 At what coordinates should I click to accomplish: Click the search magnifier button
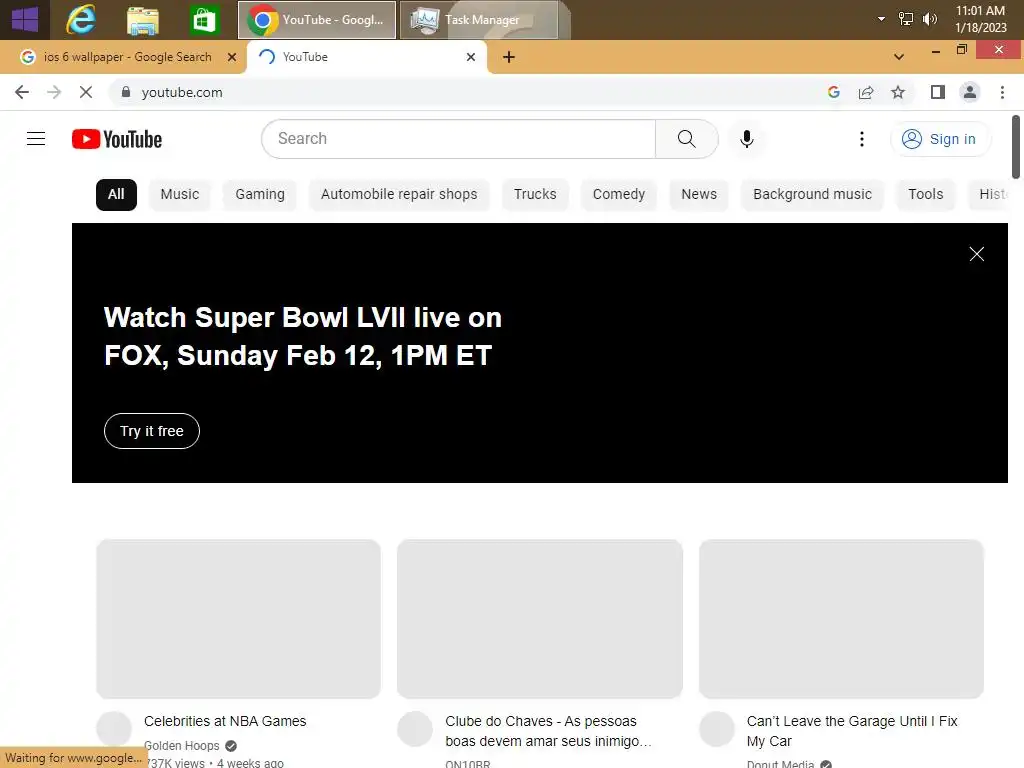(686, 138)
